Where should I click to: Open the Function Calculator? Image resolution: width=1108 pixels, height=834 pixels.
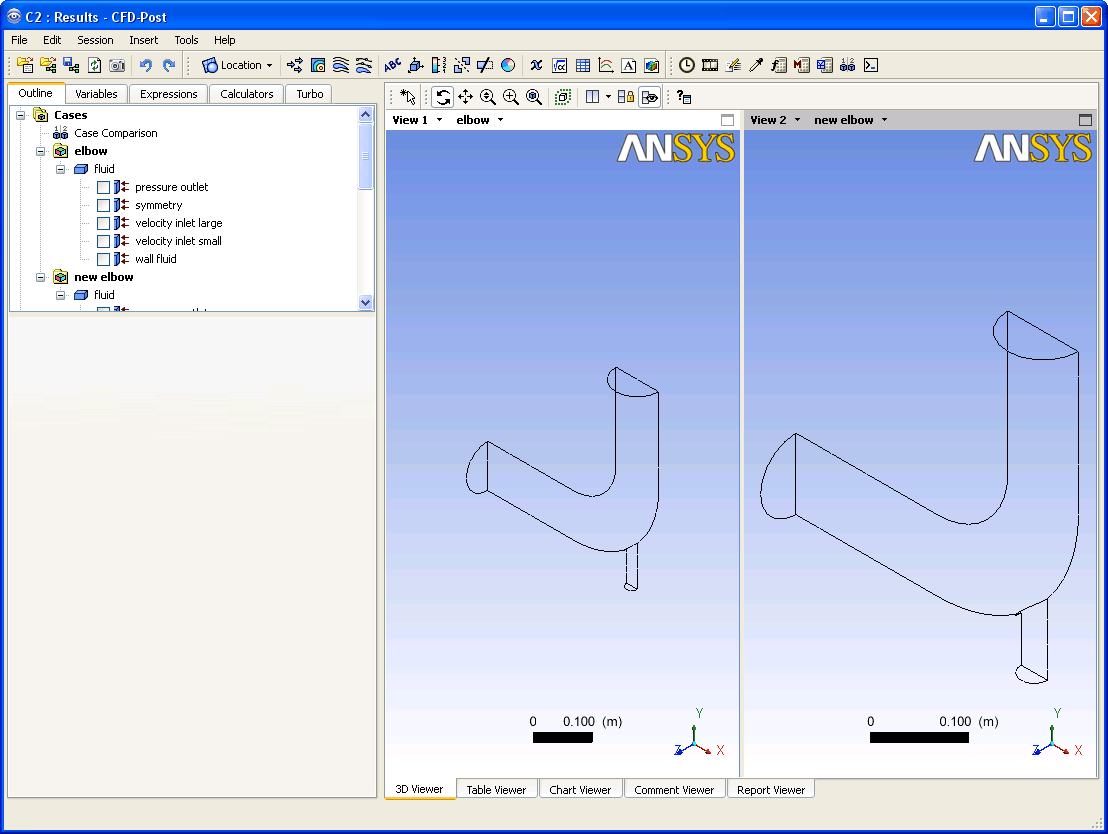click(779, 65)
